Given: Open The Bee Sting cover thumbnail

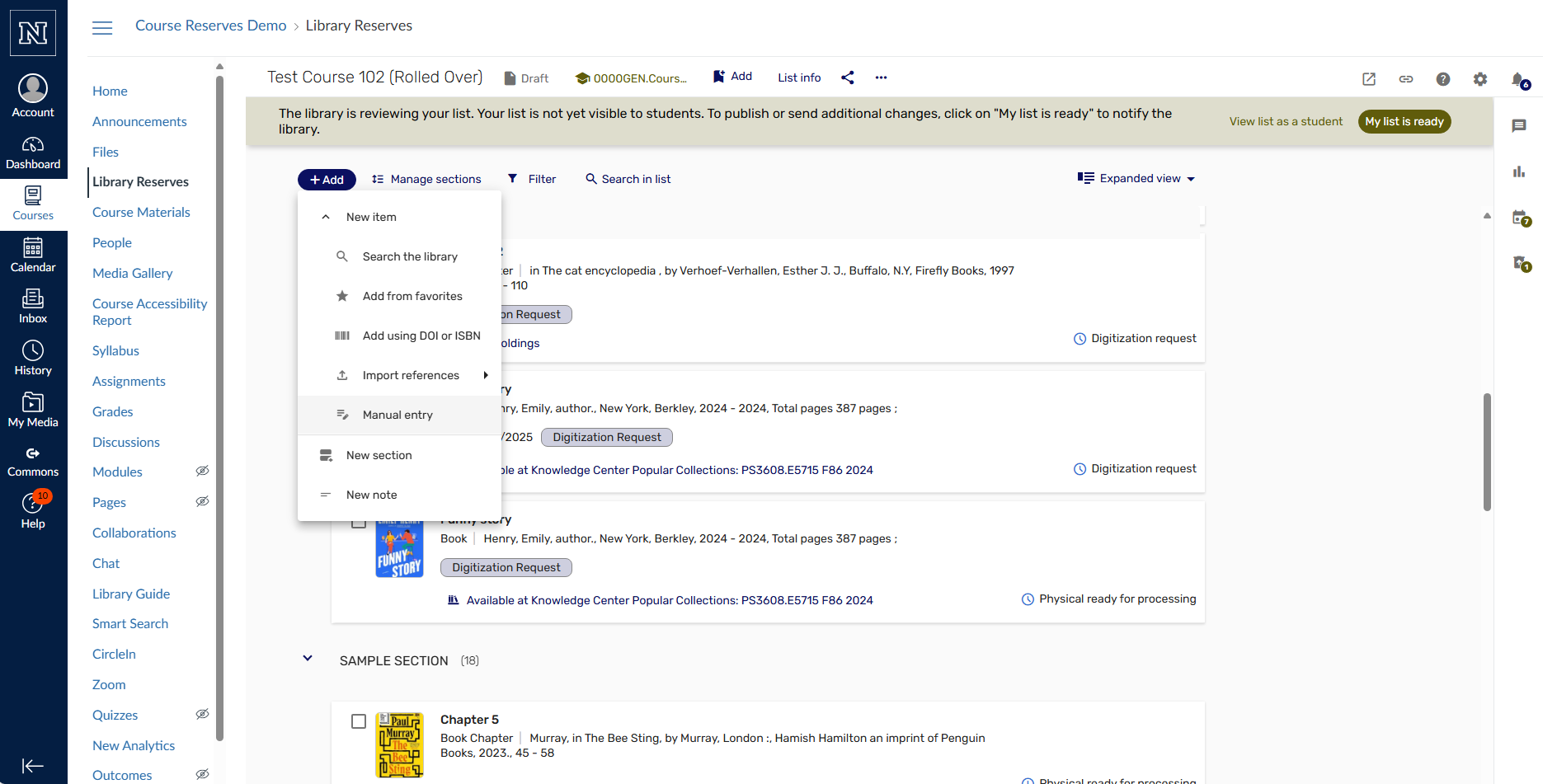Looking at the screenshot, I should click(x=399, y=745).
